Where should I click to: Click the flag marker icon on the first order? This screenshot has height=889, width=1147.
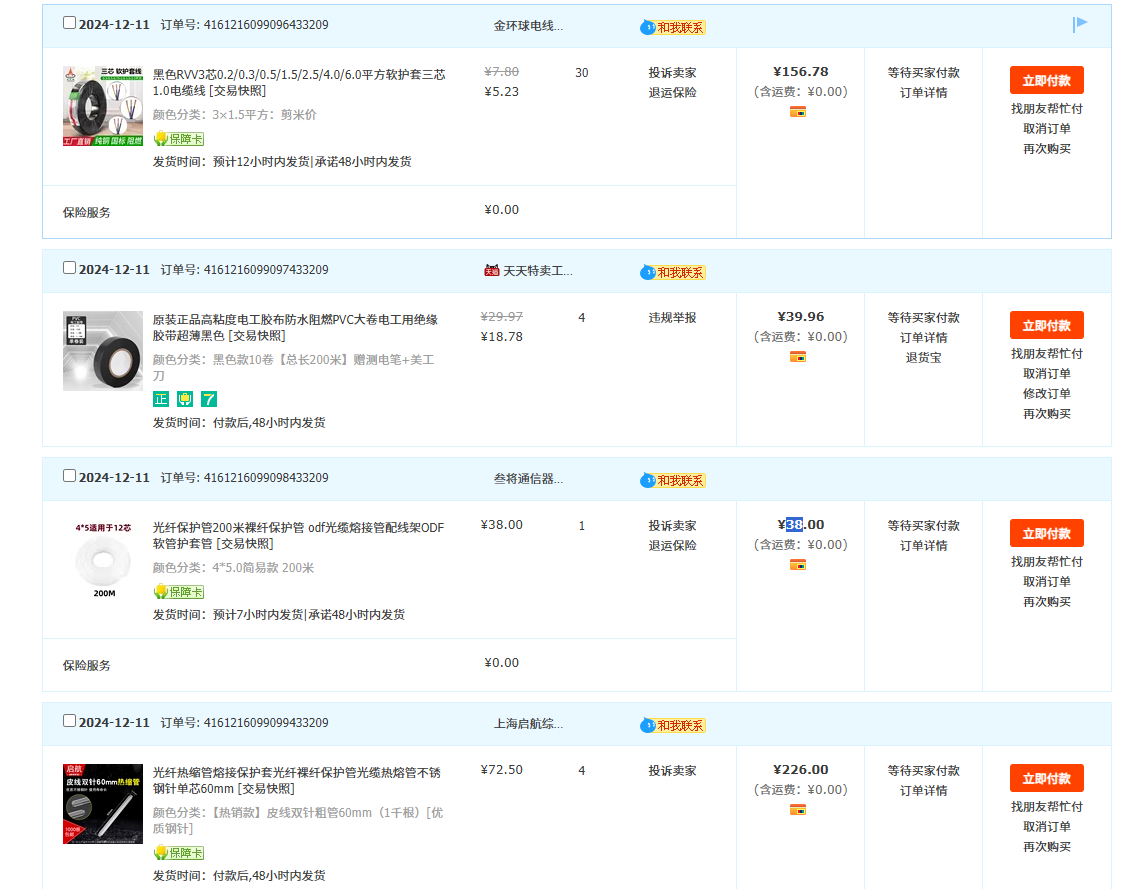coord(1080,24)
